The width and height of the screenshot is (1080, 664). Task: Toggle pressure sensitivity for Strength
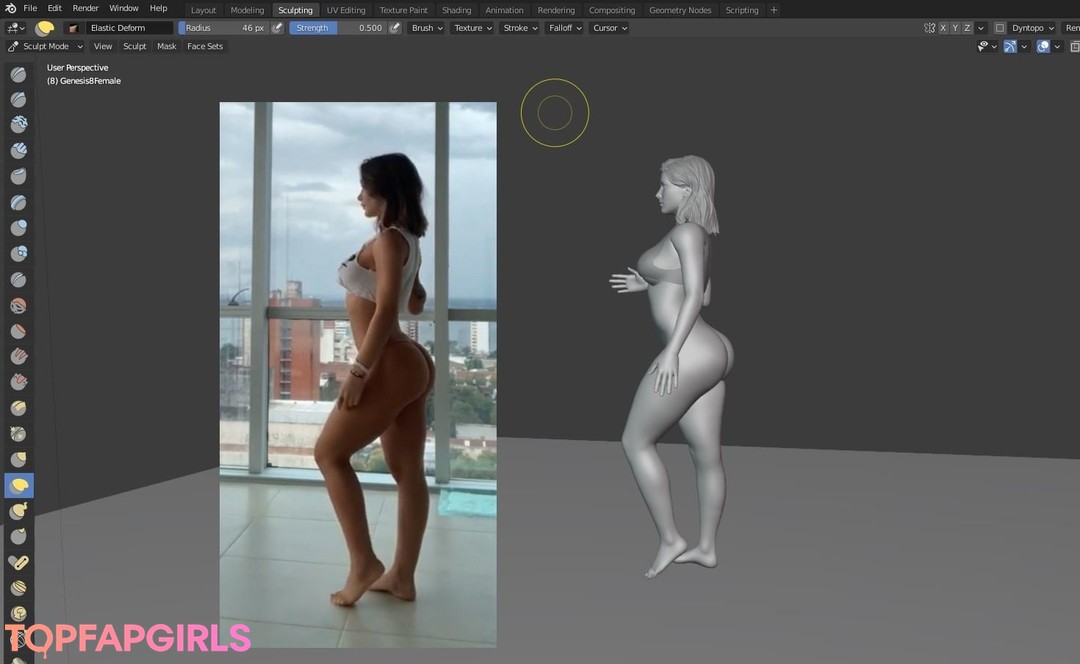tap(395, 28)
